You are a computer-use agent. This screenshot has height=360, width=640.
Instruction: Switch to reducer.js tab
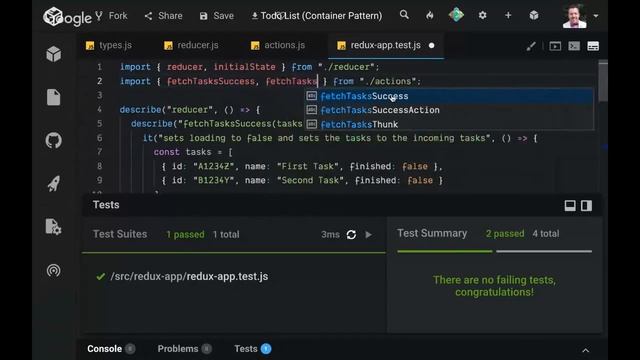click(x=191, y=45)
